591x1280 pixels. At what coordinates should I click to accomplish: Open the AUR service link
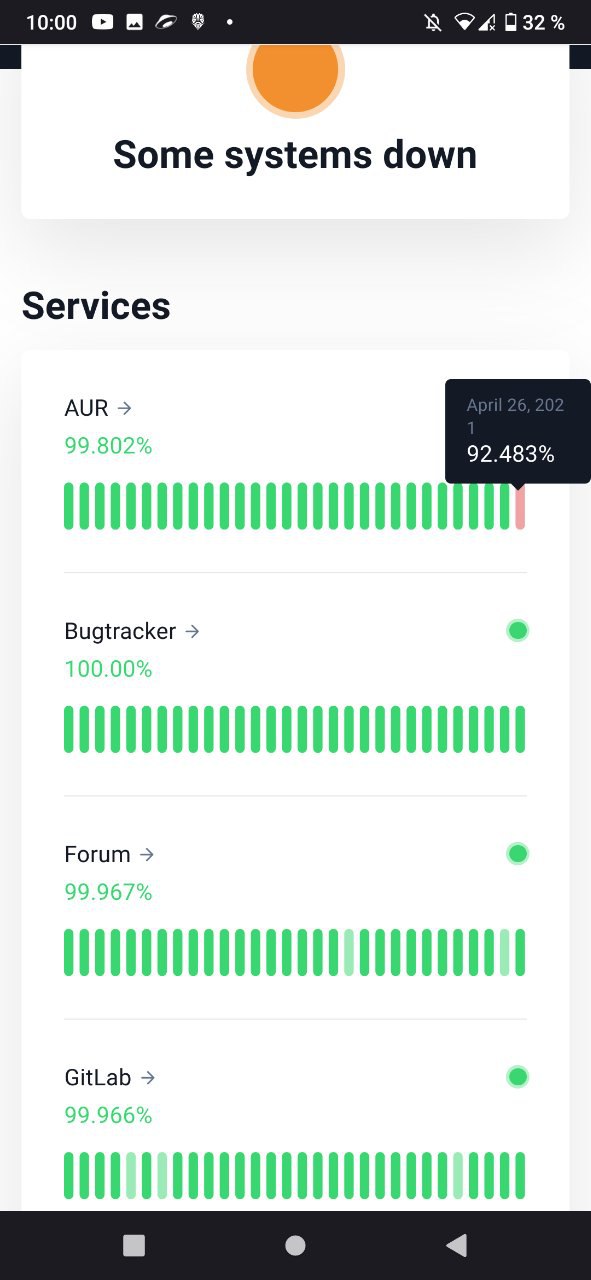click(x=98, y=408)
